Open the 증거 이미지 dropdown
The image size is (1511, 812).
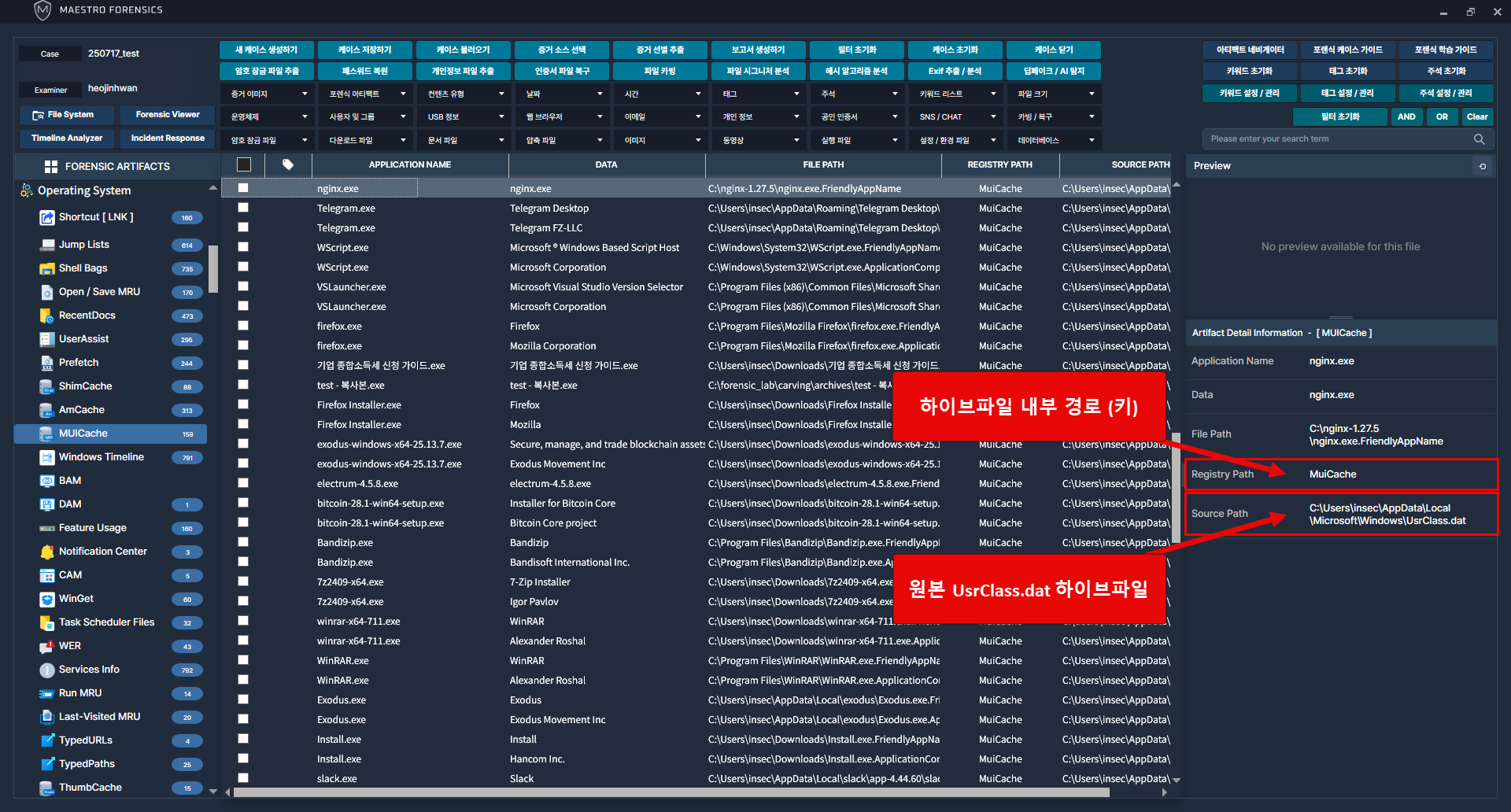click(x=268, y=94)
